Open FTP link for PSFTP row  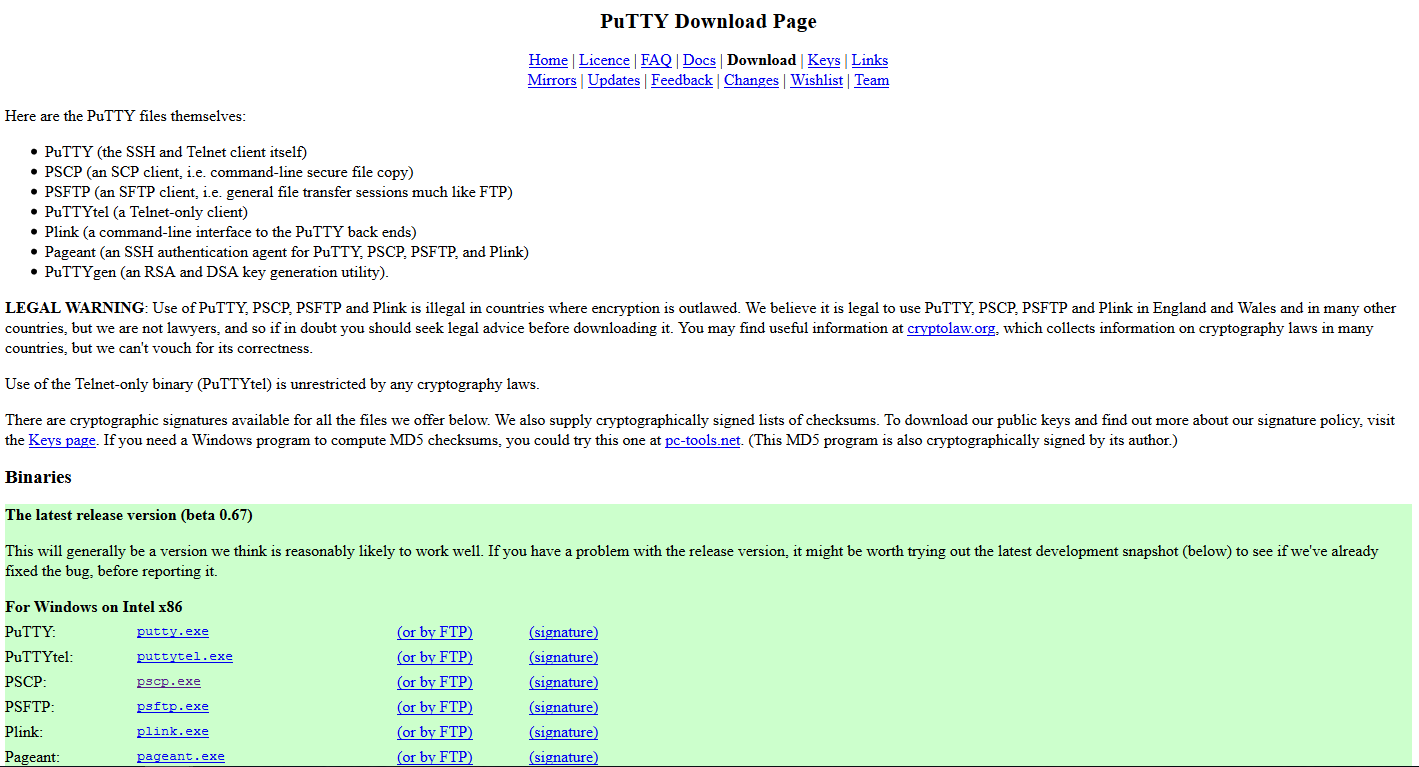coord(435,707)
